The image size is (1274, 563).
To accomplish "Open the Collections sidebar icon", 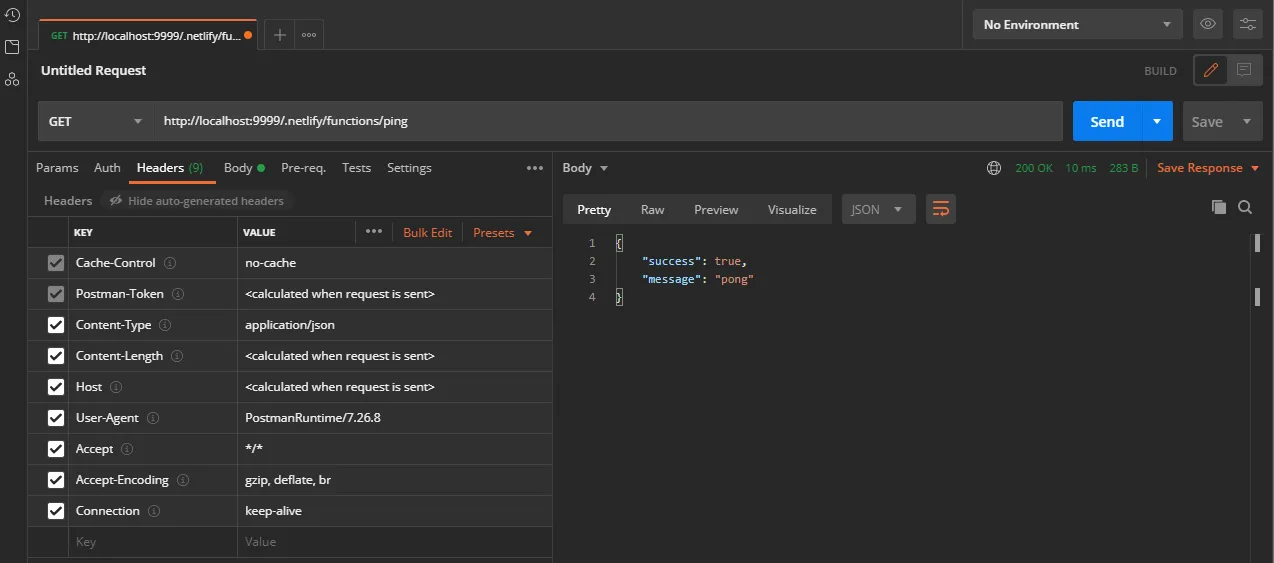I will tap(12, 47).
